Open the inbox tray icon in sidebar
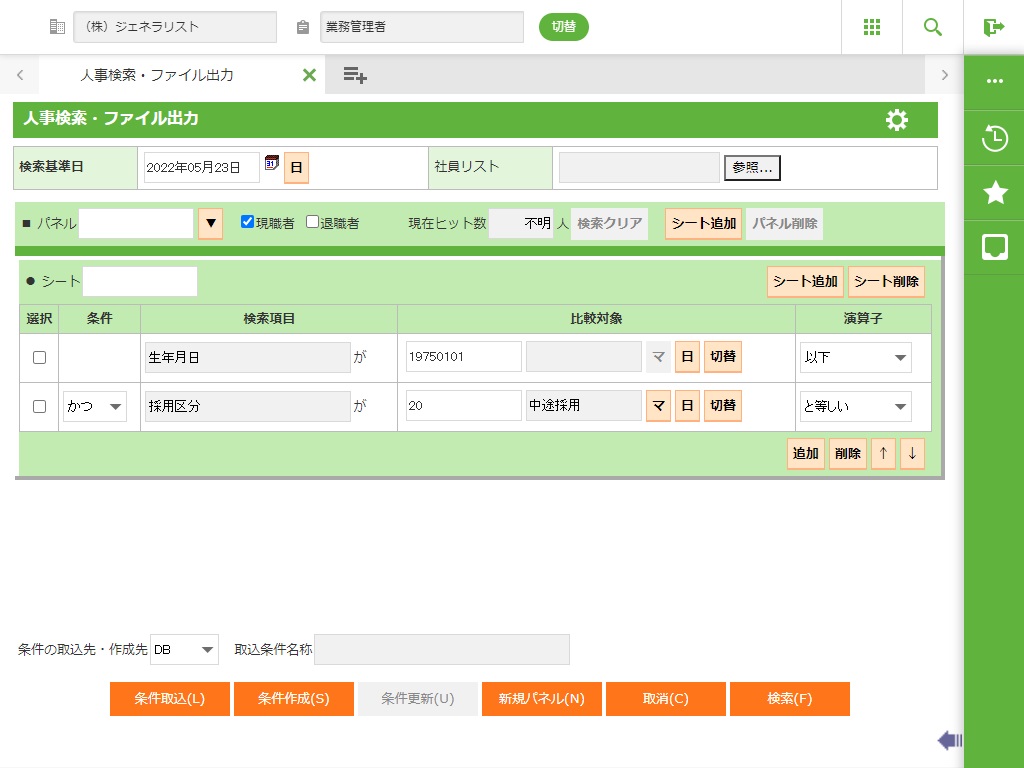 pos(994,248)
